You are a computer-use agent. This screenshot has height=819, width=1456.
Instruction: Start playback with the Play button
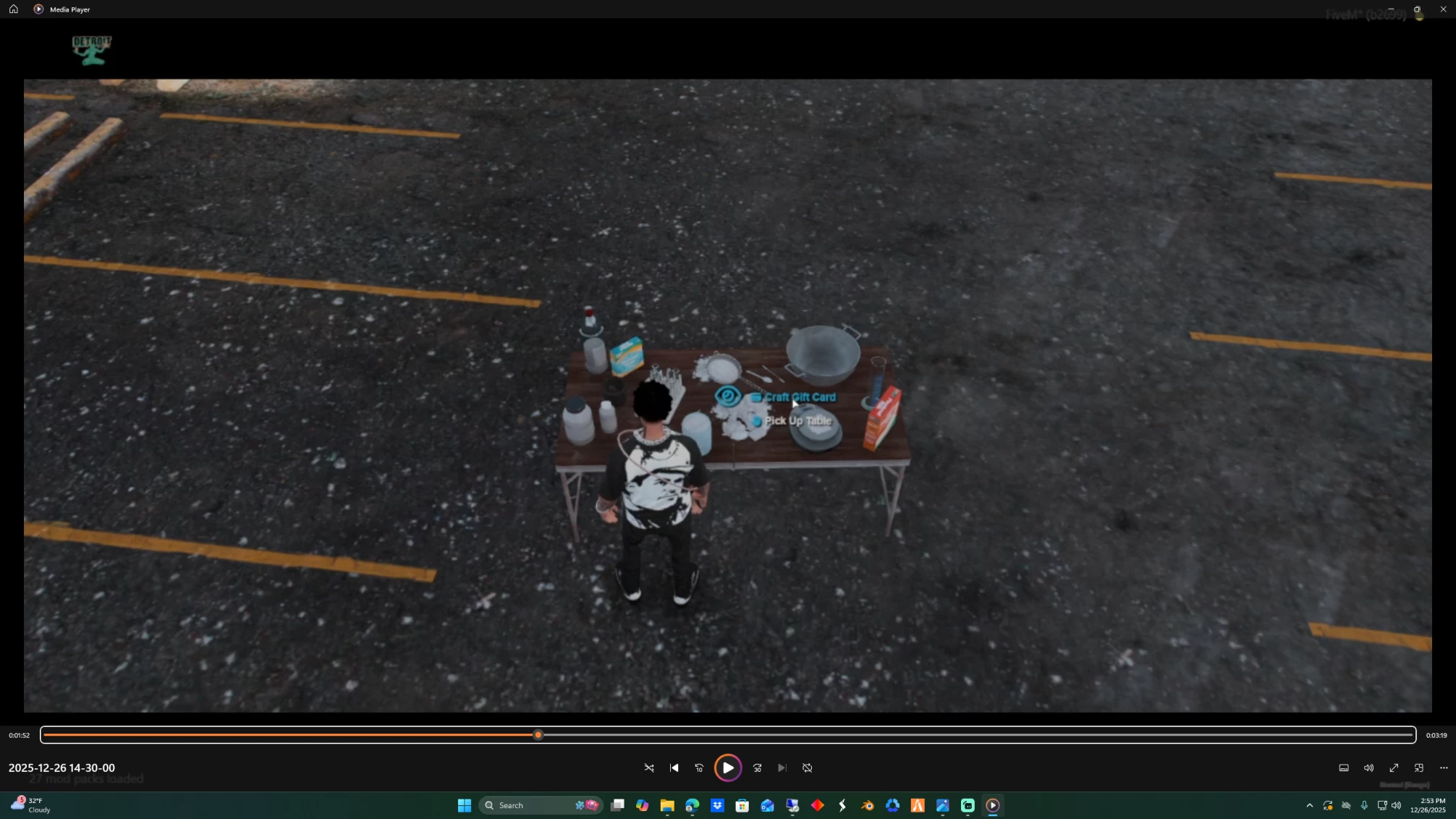[x=727, y=768]
